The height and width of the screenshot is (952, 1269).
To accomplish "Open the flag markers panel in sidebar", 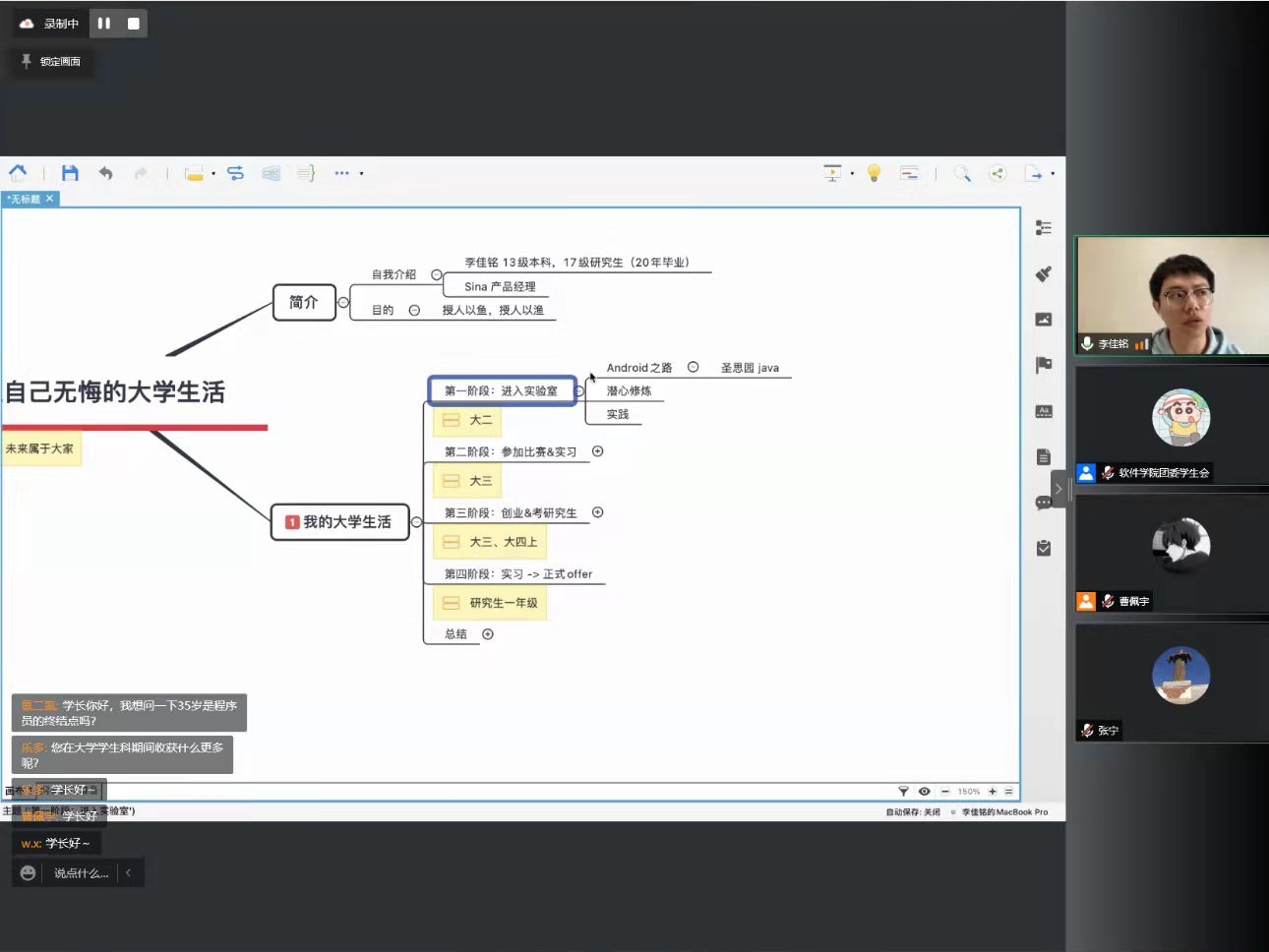I will click(1044, 365).
